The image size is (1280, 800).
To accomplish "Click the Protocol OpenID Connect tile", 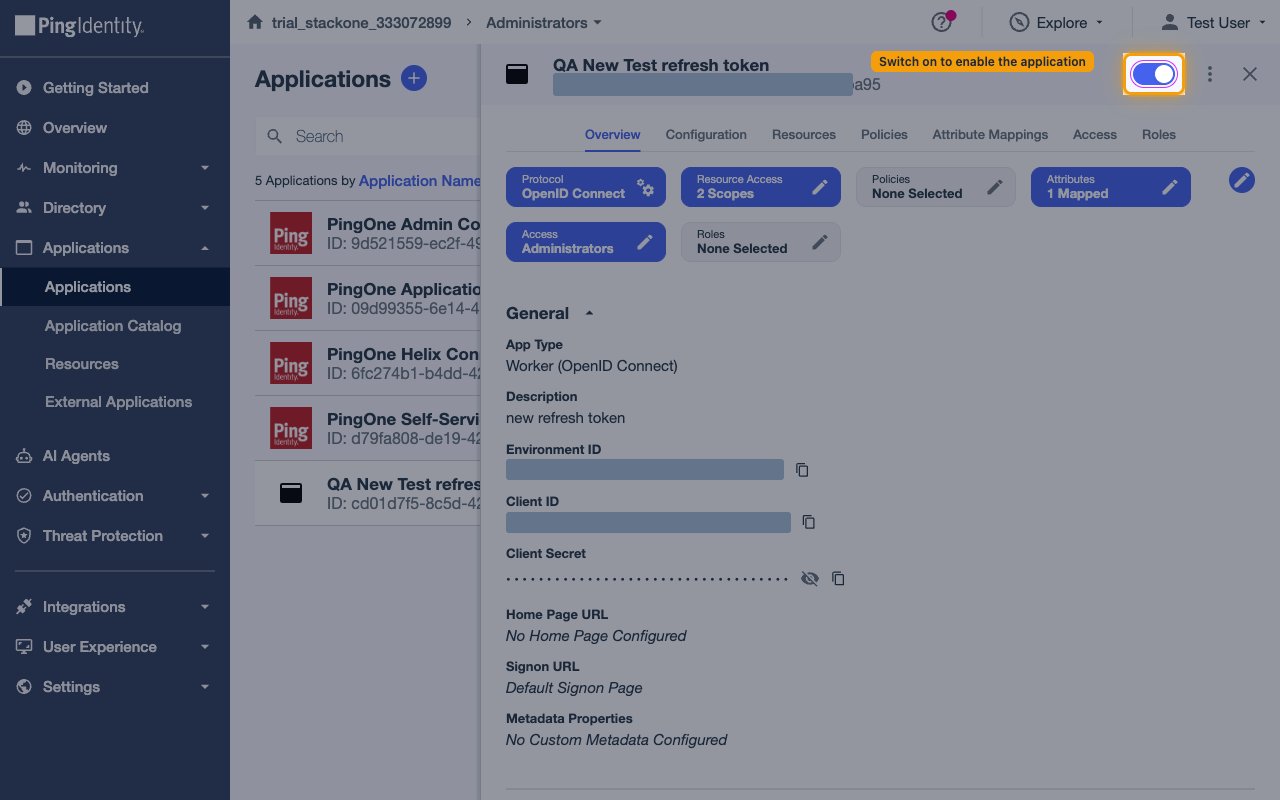I will point(586,187).
